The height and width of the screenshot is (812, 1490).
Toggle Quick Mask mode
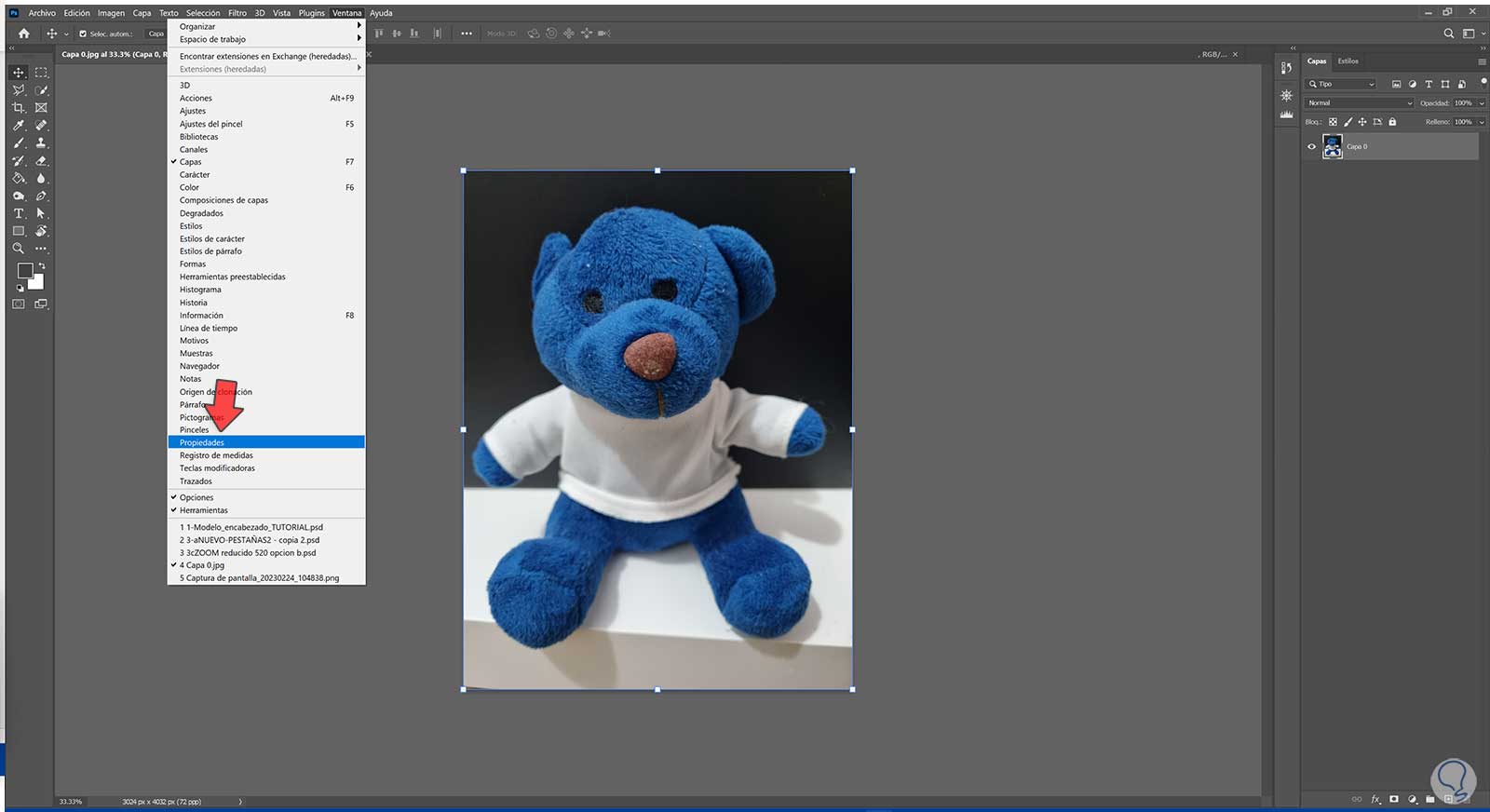coord(19,304)
